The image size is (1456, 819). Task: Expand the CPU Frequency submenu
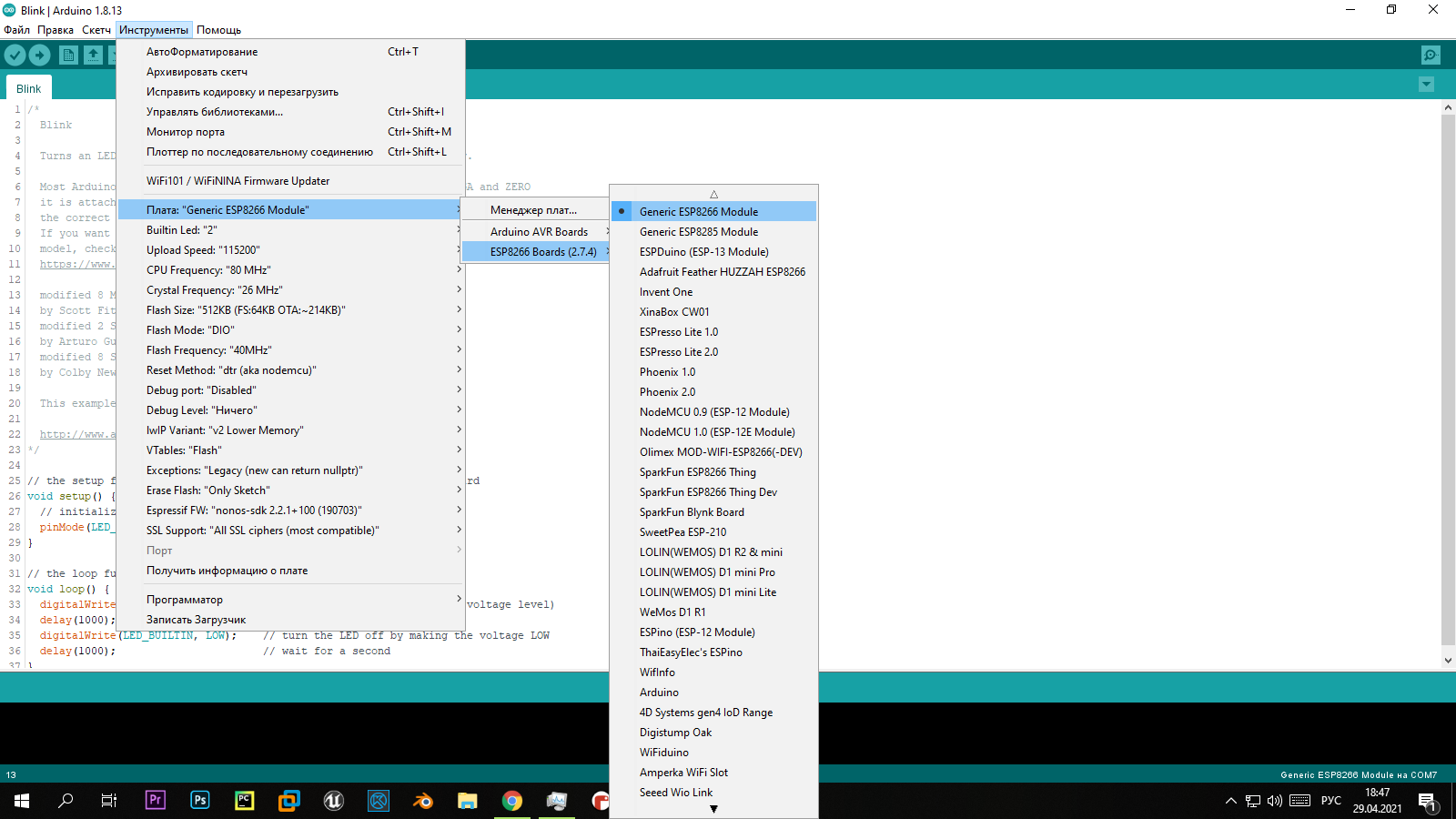point(291,270)
